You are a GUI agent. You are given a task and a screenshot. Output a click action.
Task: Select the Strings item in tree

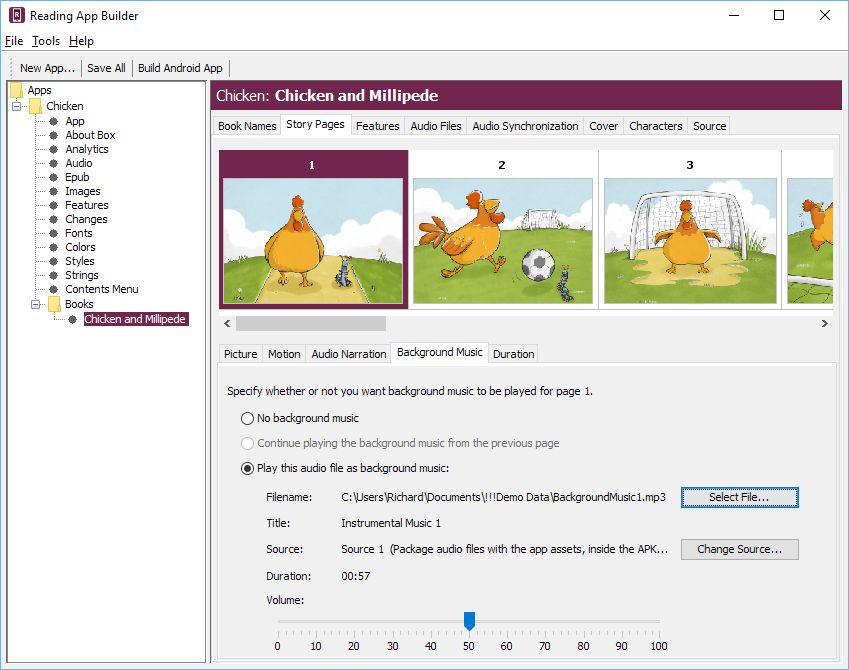pos(82,276)
